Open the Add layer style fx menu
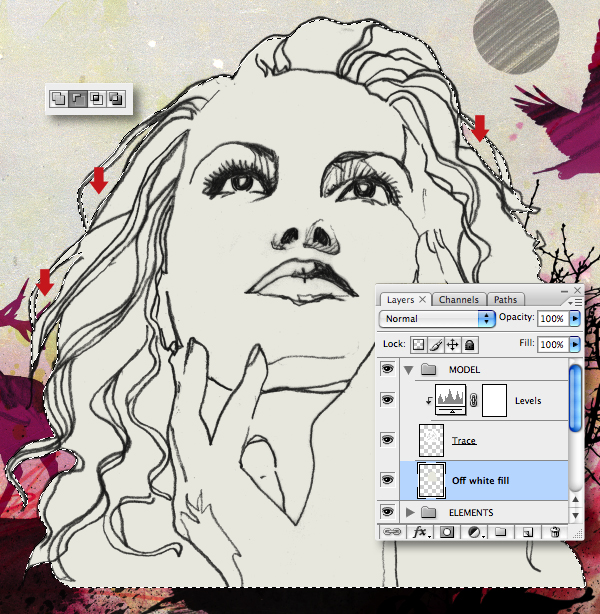600x614 pixels. tap(421, 532)
